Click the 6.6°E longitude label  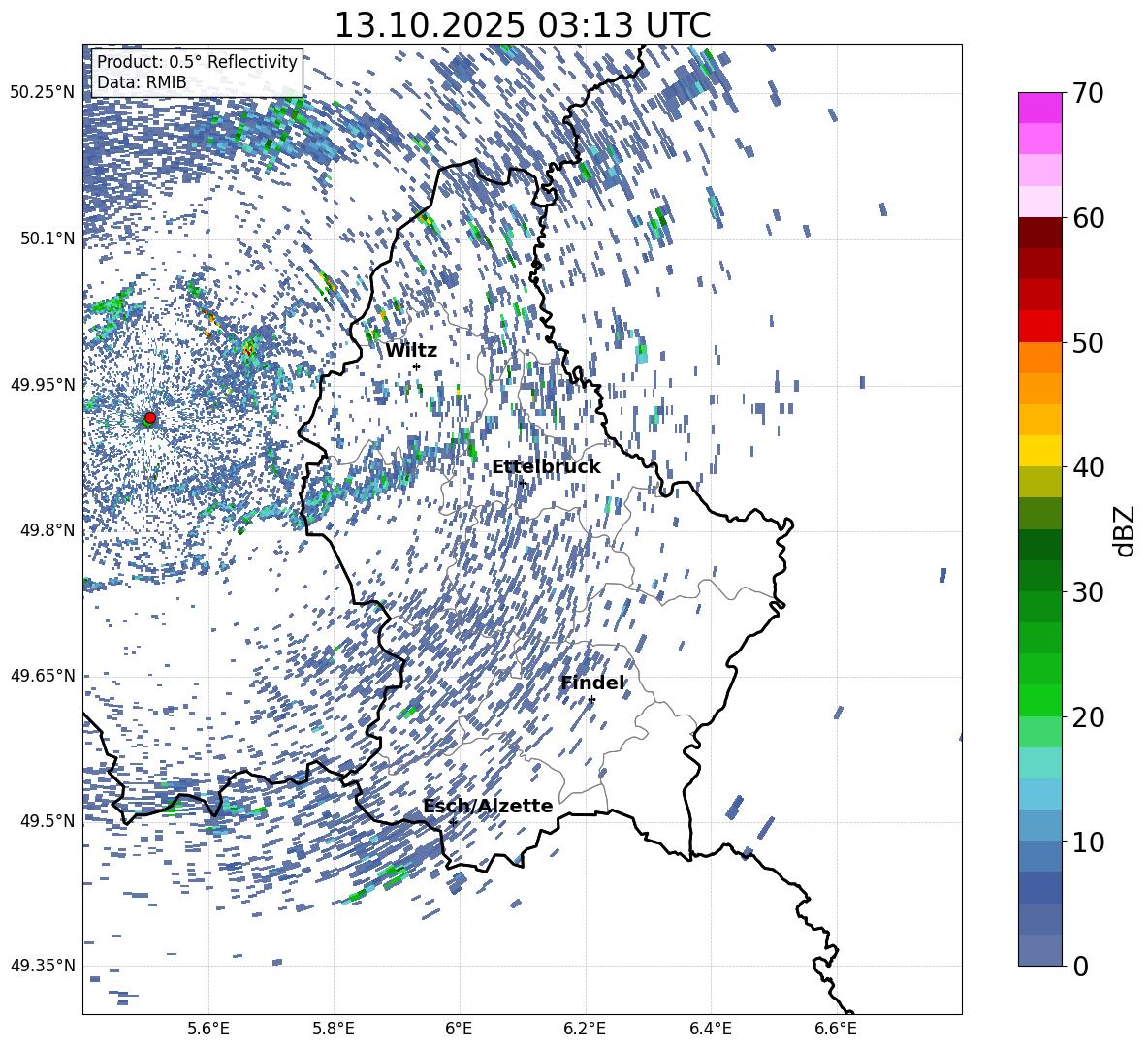[x=836, y=1029]
